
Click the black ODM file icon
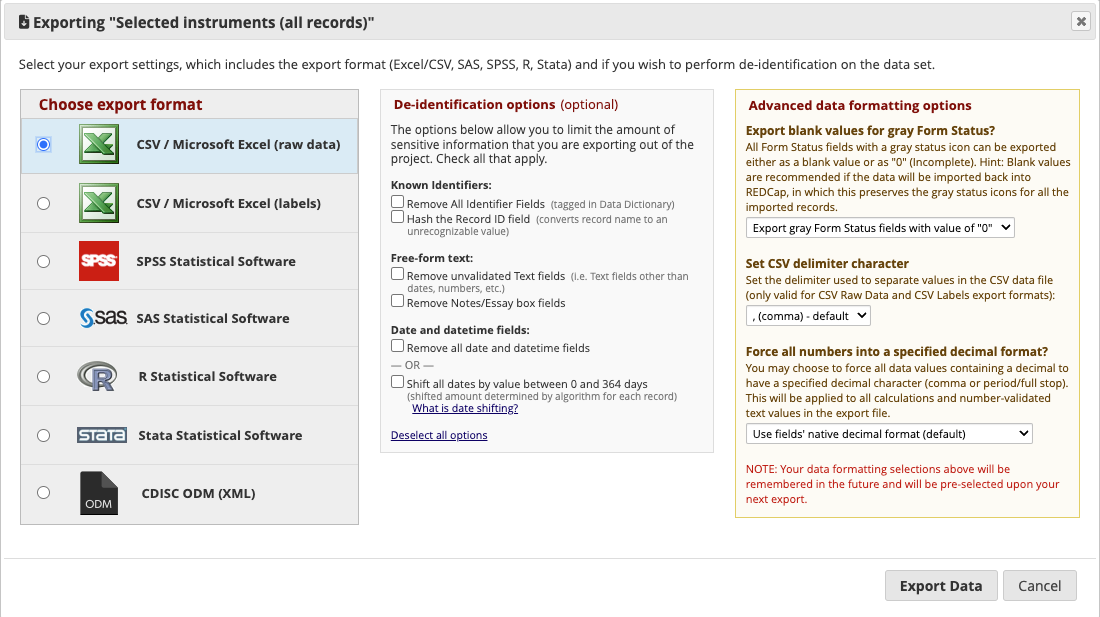click(99, 493)
